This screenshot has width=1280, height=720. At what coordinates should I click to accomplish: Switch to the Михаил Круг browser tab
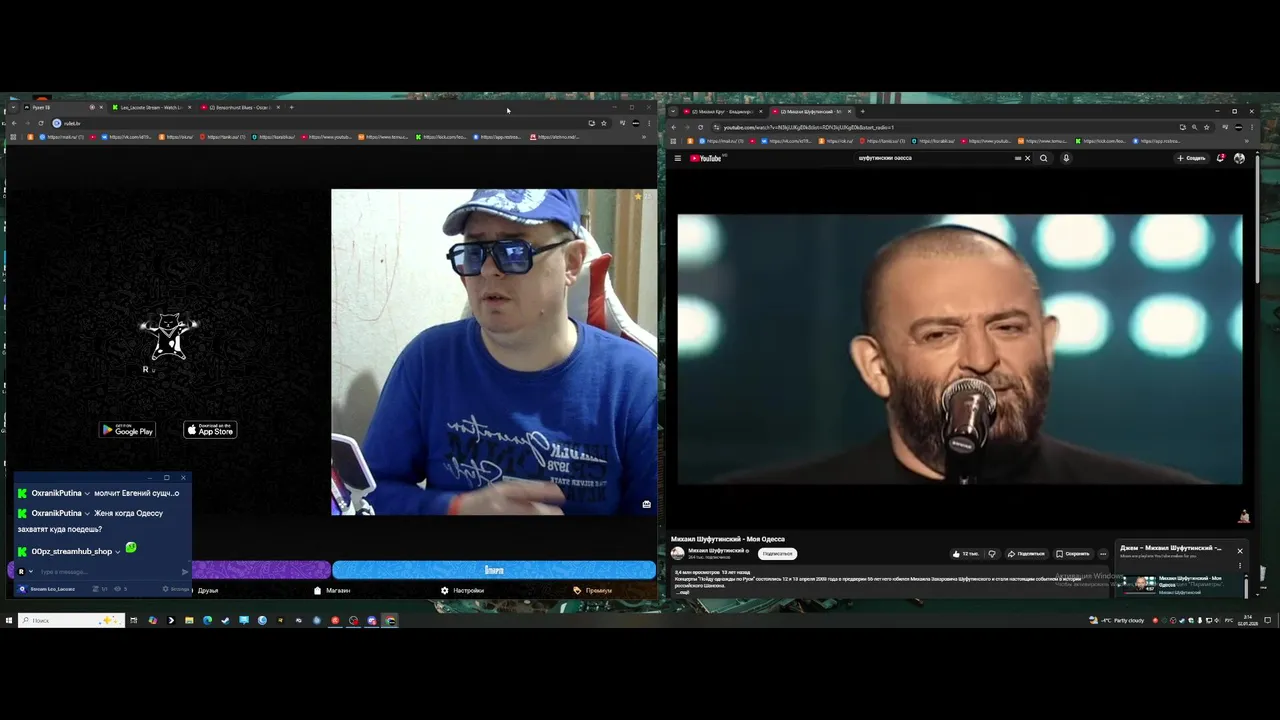722,111
